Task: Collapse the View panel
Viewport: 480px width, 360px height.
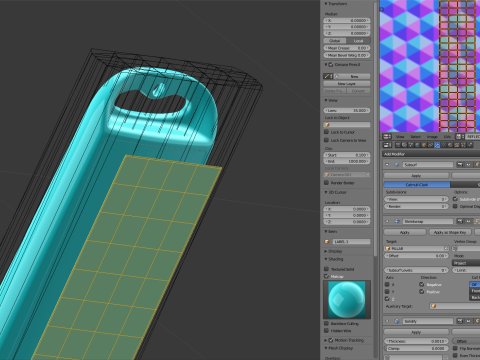Action: [x=326, y=100]
